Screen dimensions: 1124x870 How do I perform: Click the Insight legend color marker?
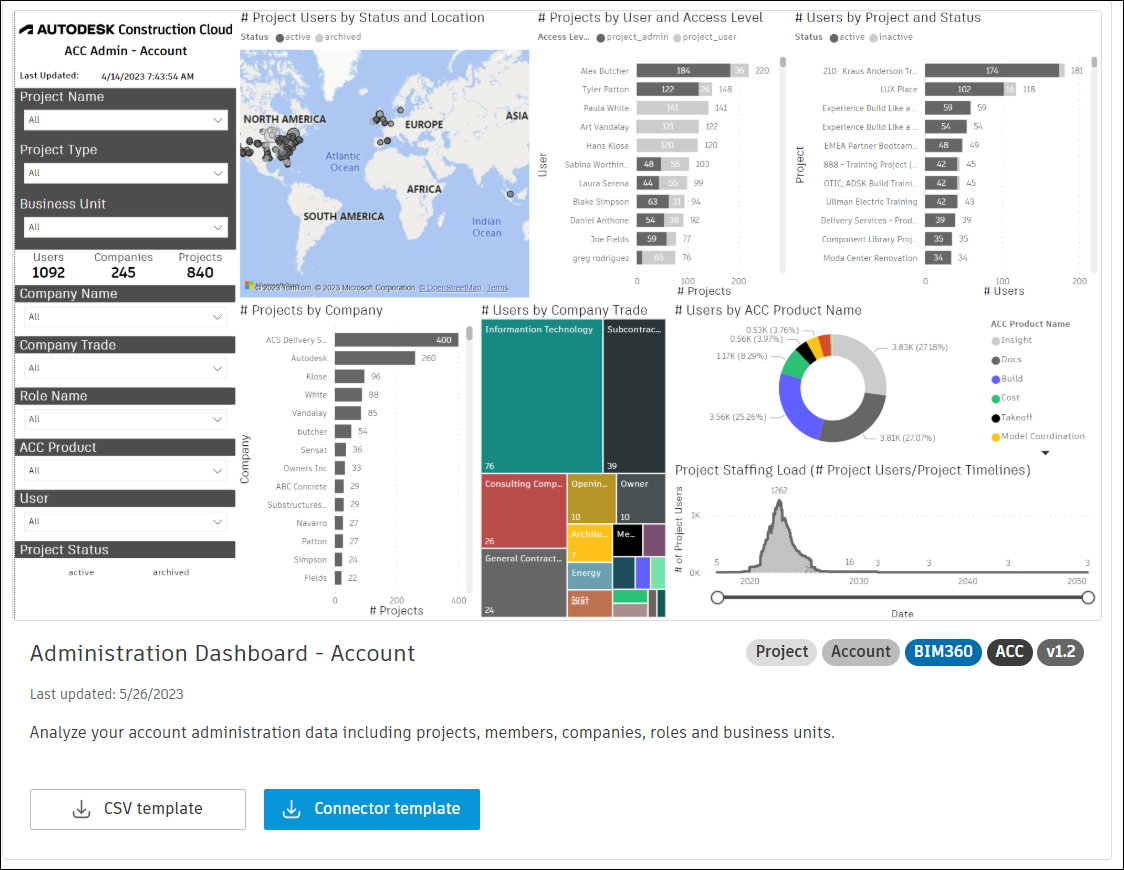pyautogui.click(x=996, y=341)
